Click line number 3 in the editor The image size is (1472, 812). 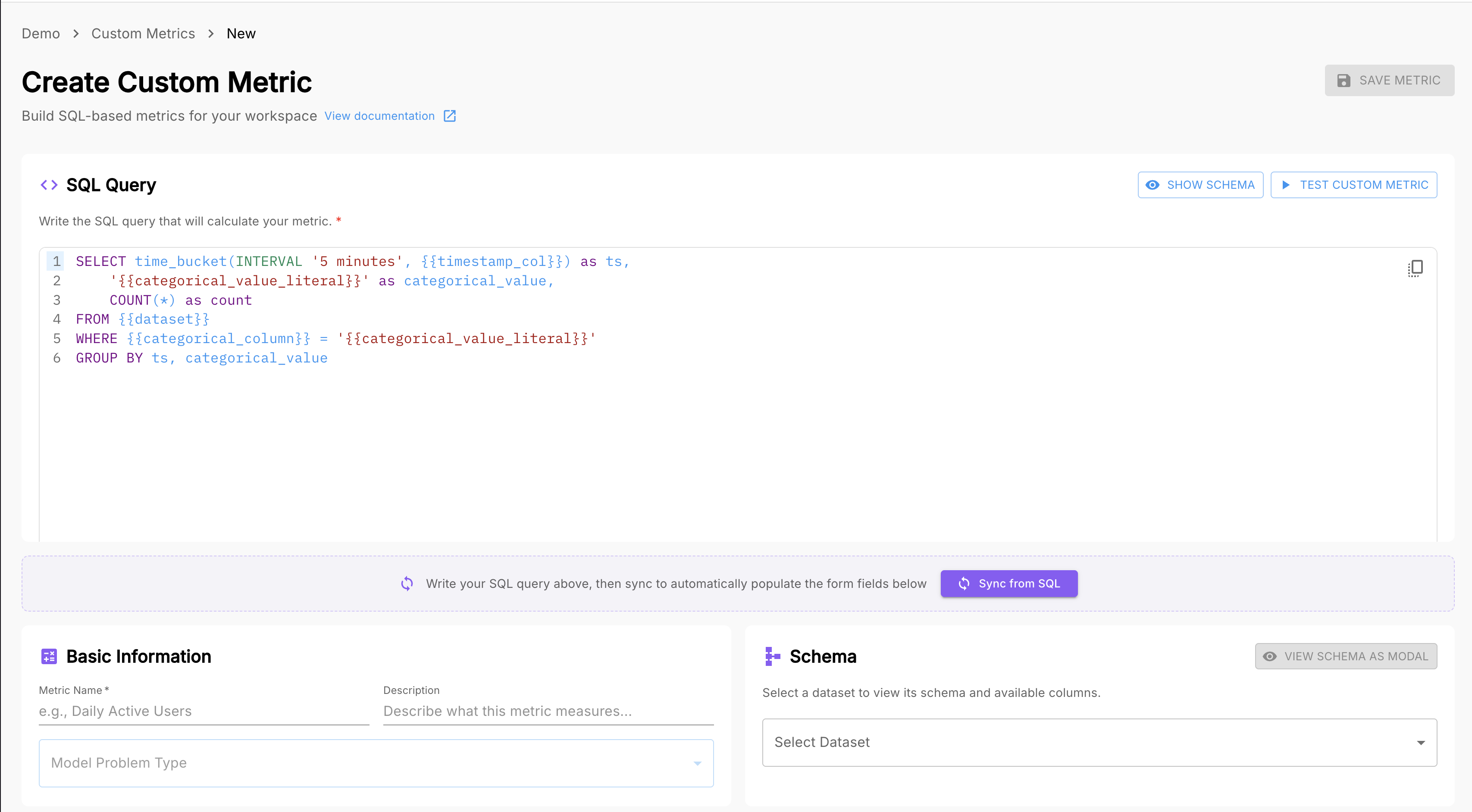tap(56, 300)
